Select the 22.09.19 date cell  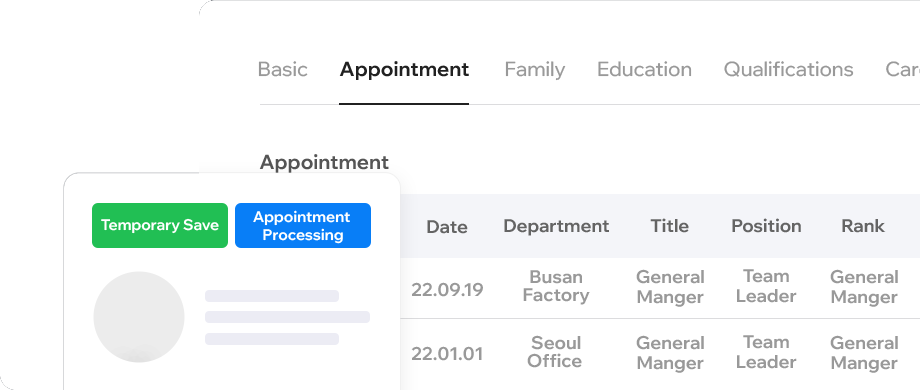click(447, 290)
